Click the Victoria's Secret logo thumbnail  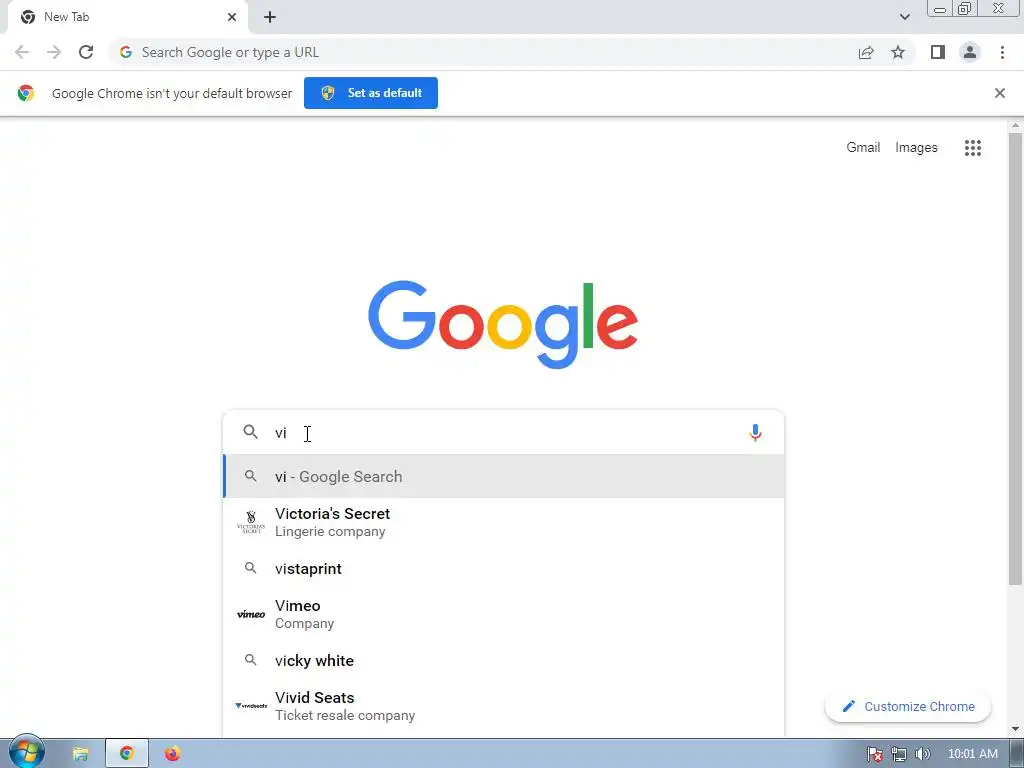(x=251, y=522)
